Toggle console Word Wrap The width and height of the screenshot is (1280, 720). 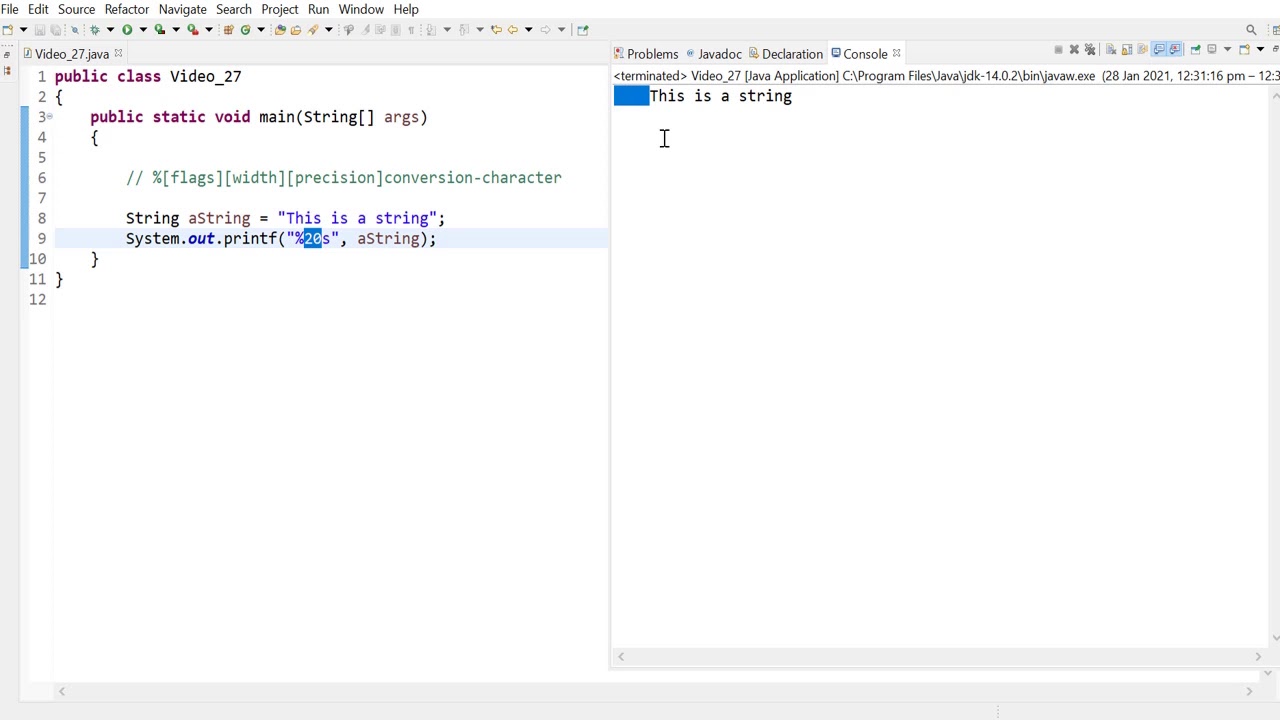(1142, 49)
